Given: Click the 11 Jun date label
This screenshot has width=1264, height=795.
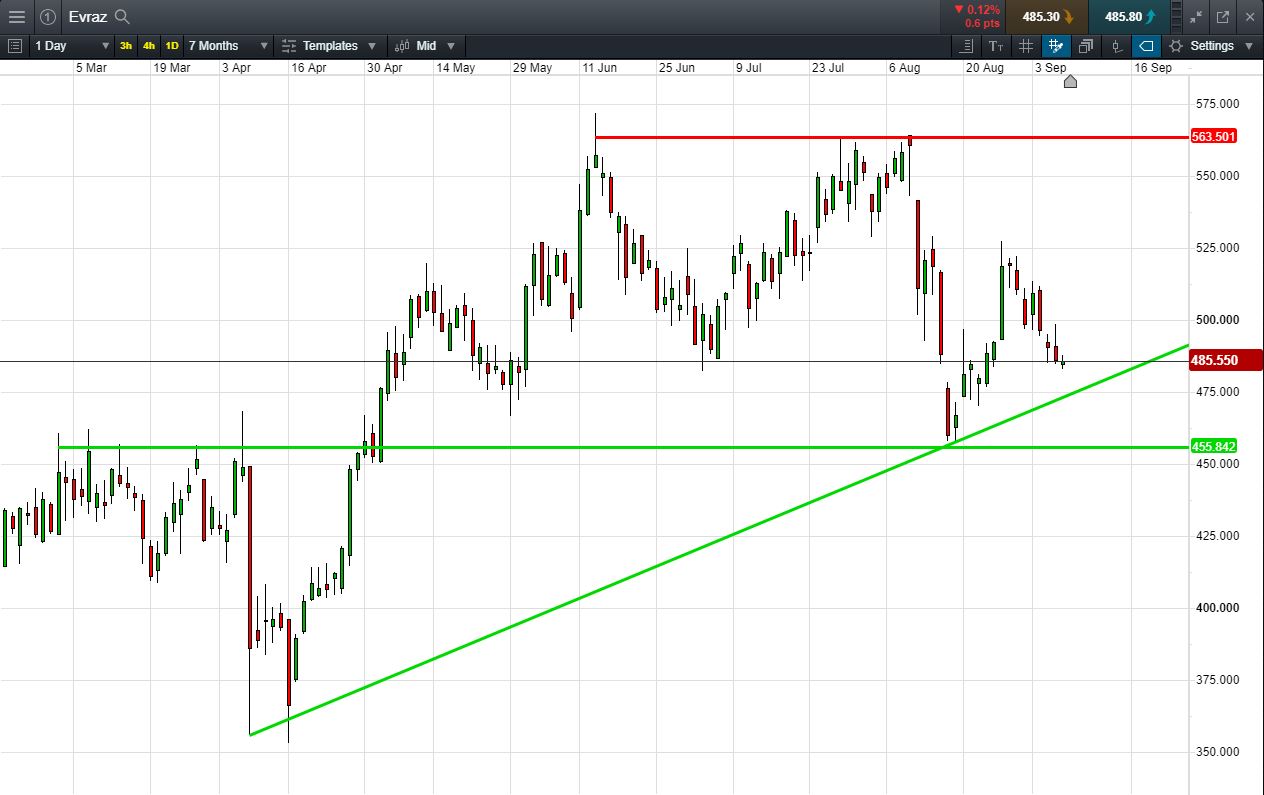Looking at the screenshot, I should [601, 68].
